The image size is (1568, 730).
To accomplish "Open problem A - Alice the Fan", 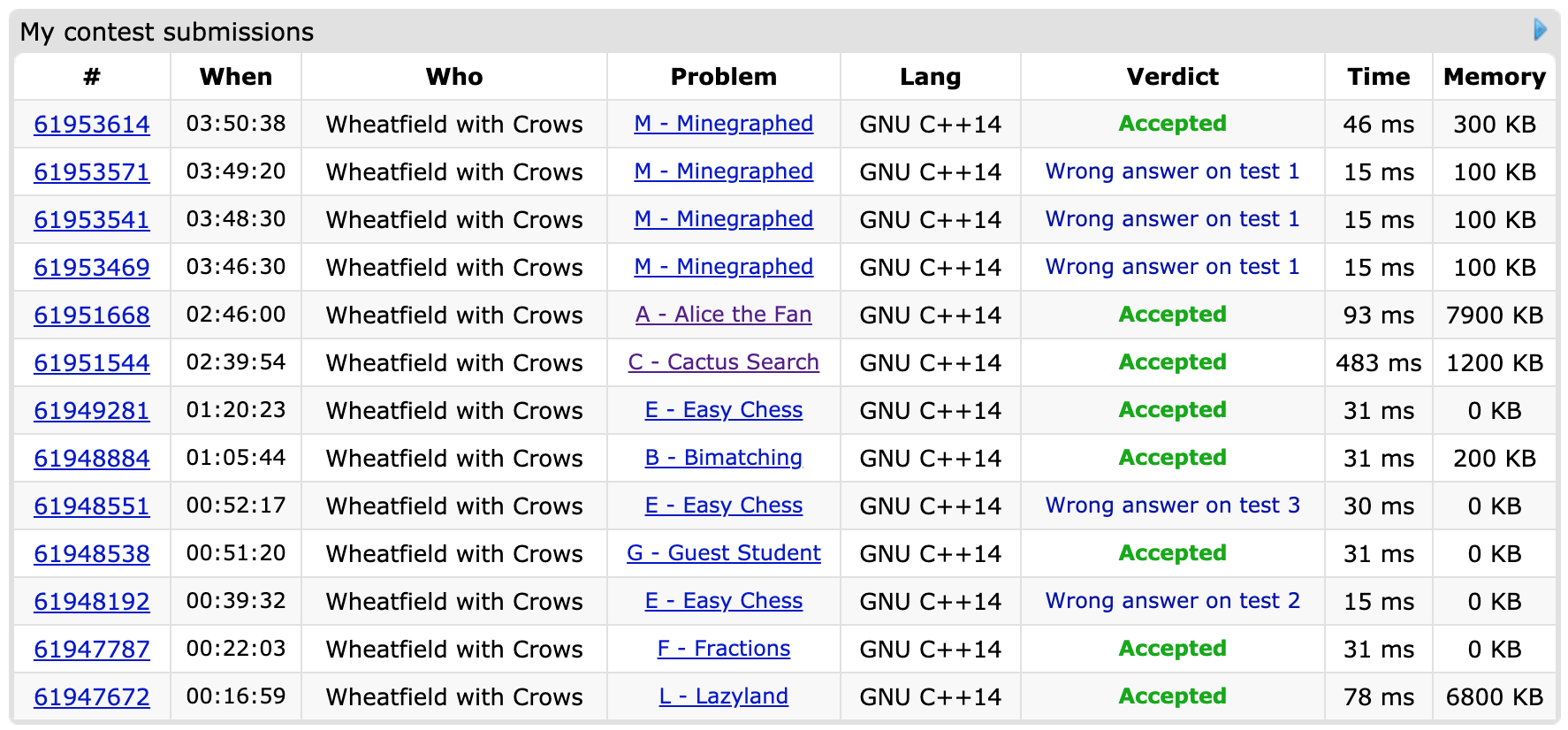I will pyautogui.click(x=723, y=315).
